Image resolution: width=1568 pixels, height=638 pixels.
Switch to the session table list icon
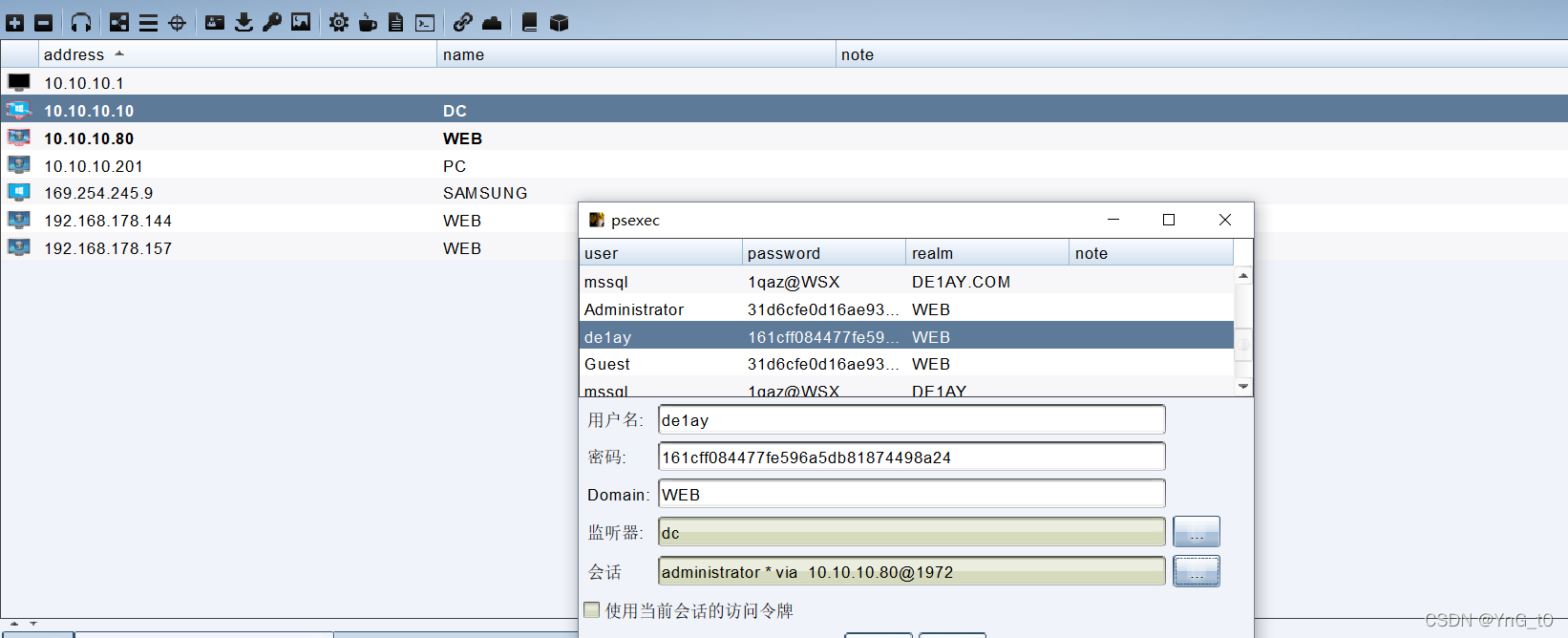(x=148, y=22)
